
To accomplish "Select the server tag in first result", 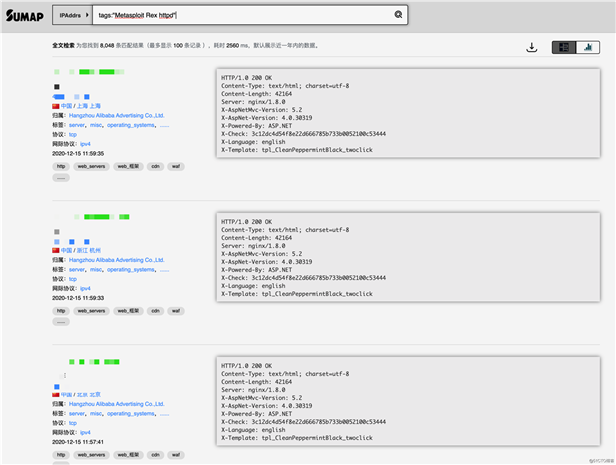I will pos(77,125).
